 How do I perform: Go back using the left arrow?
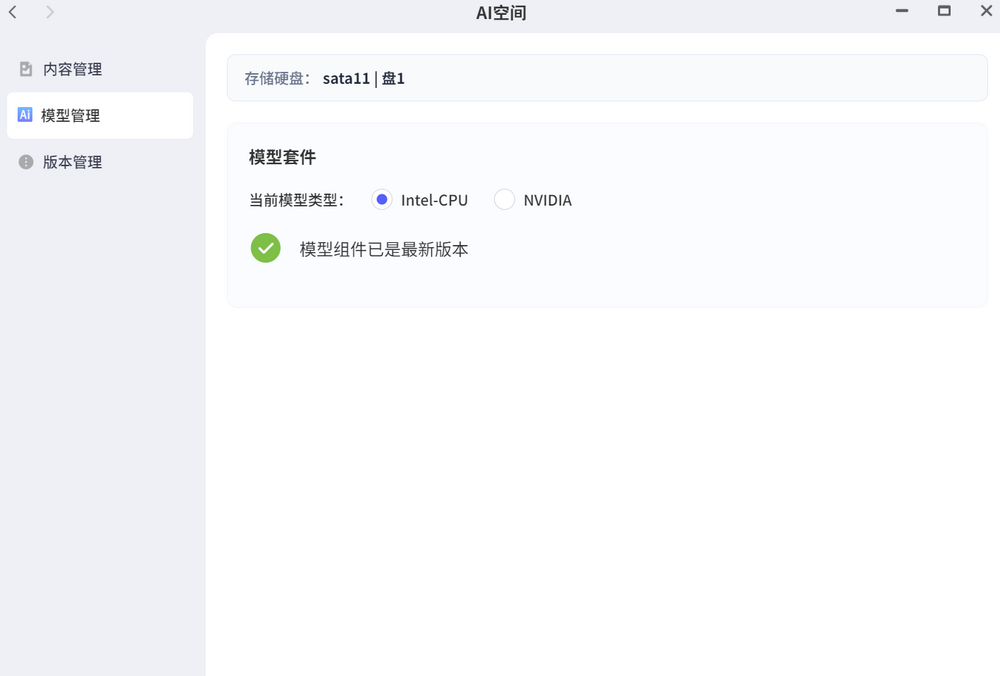coord(13,12)
